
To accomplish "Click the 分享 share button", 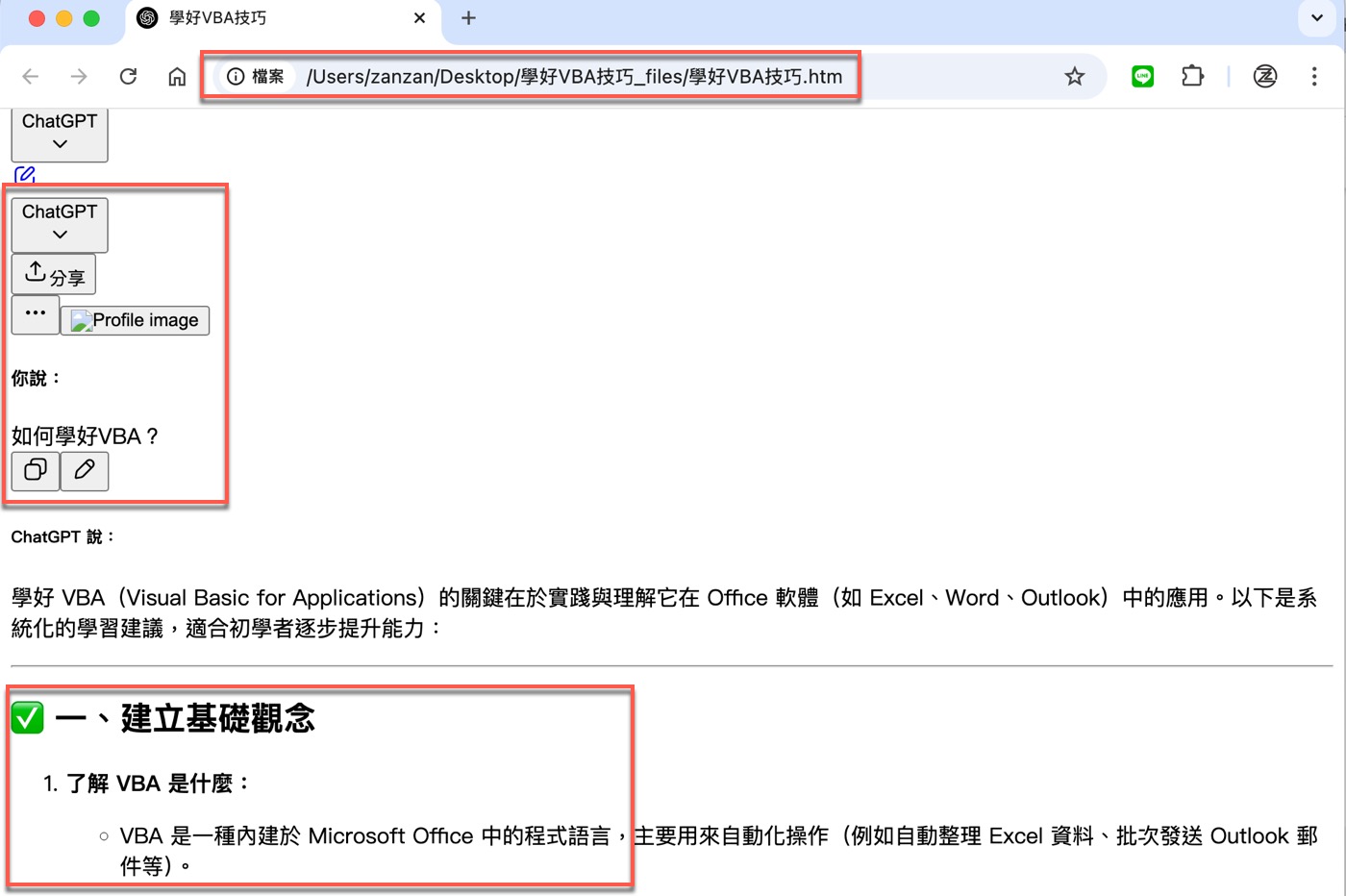I will (54, 275).
